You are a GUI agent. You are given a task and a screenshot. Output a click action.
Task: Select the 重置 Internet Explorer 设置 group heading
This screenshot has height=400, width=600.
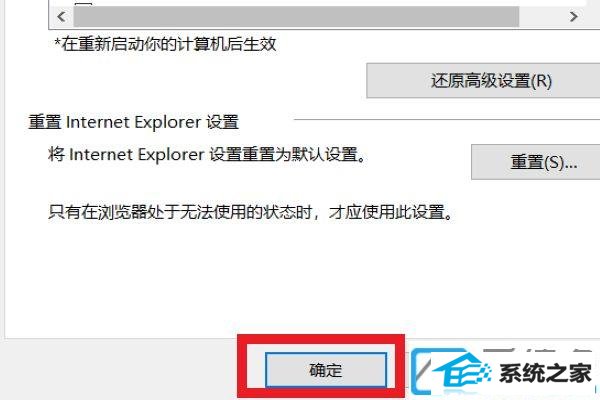pyautogui.click(x=134, y=122)
